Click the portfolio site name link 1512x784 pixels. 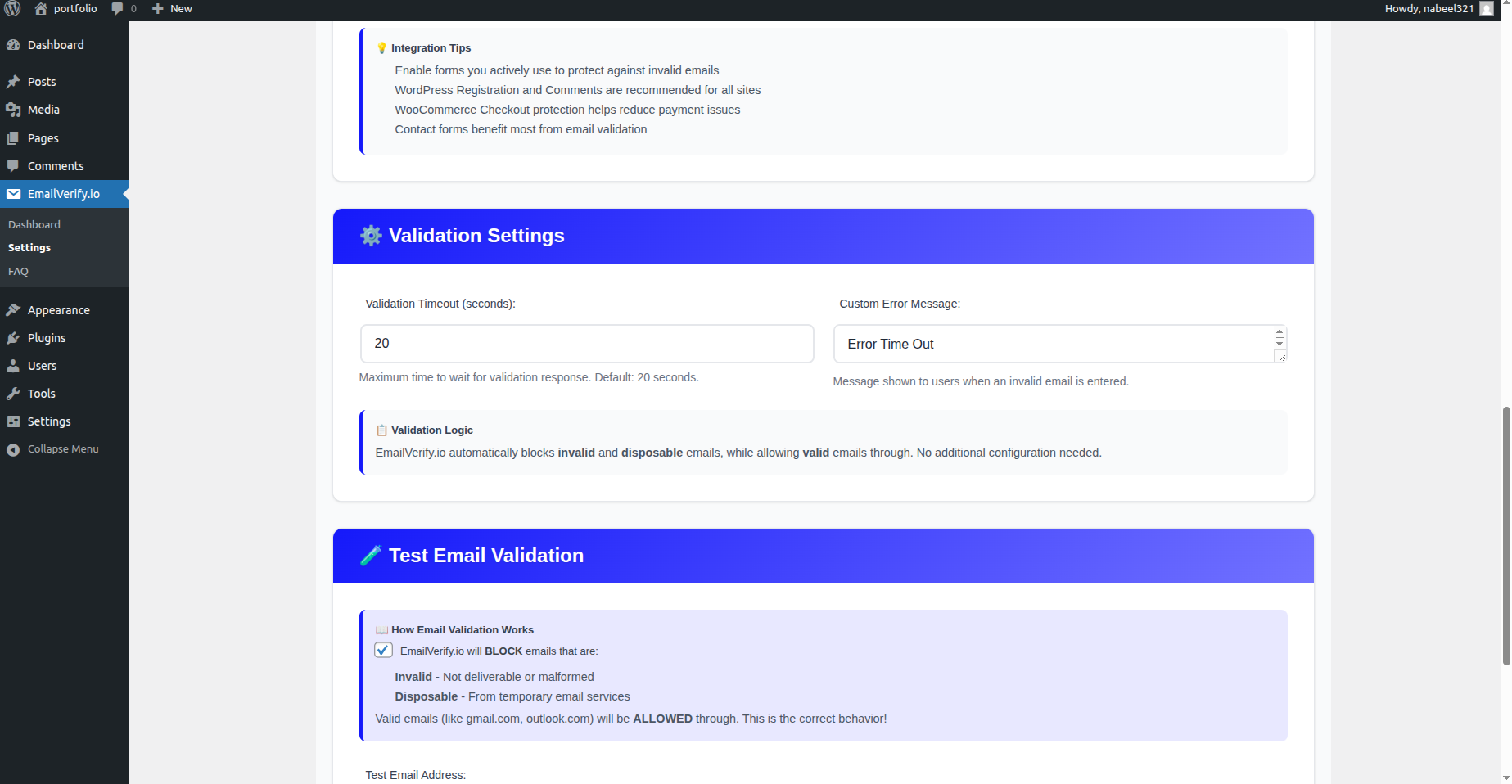tap(75, 9)
